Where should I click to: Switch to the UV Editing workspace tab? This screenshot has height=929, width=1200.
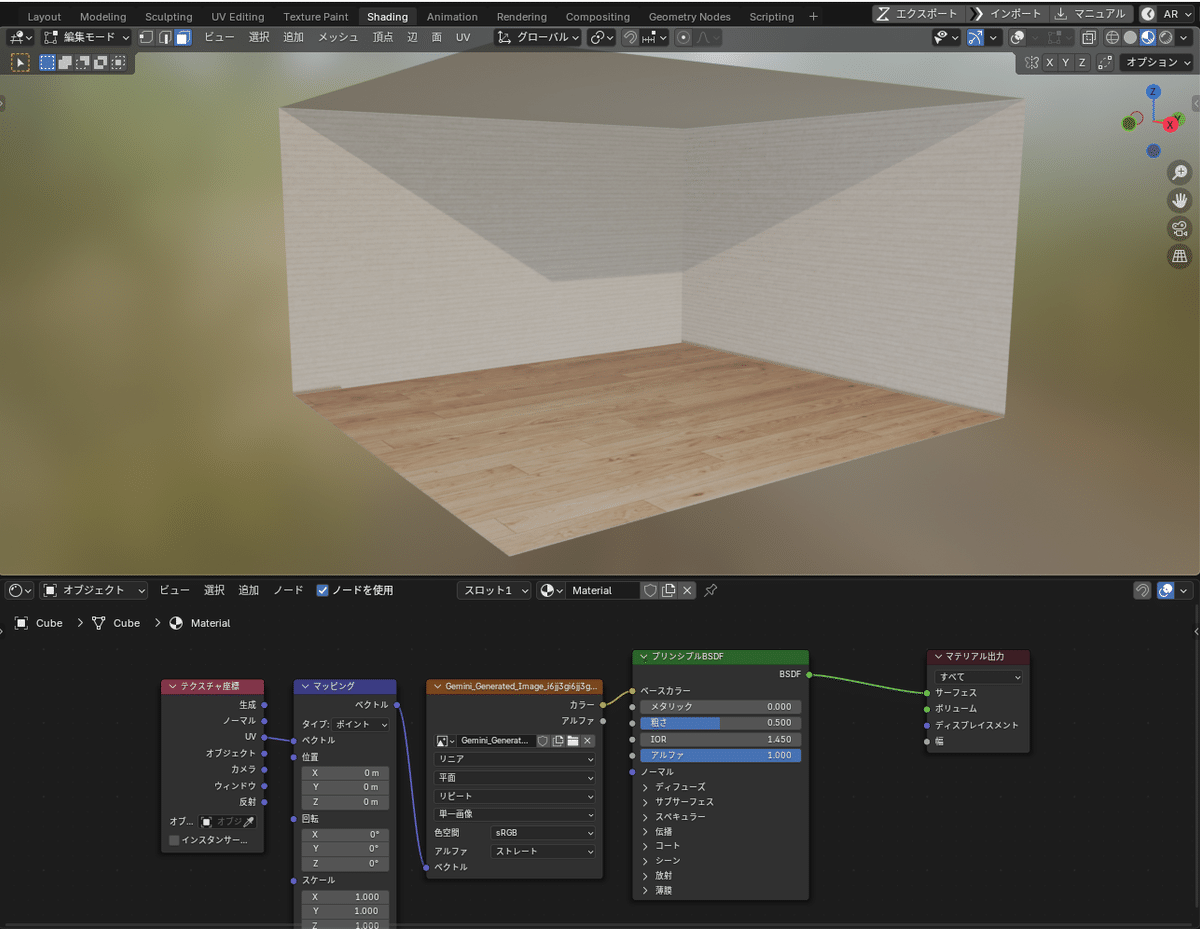click(238, 17)
